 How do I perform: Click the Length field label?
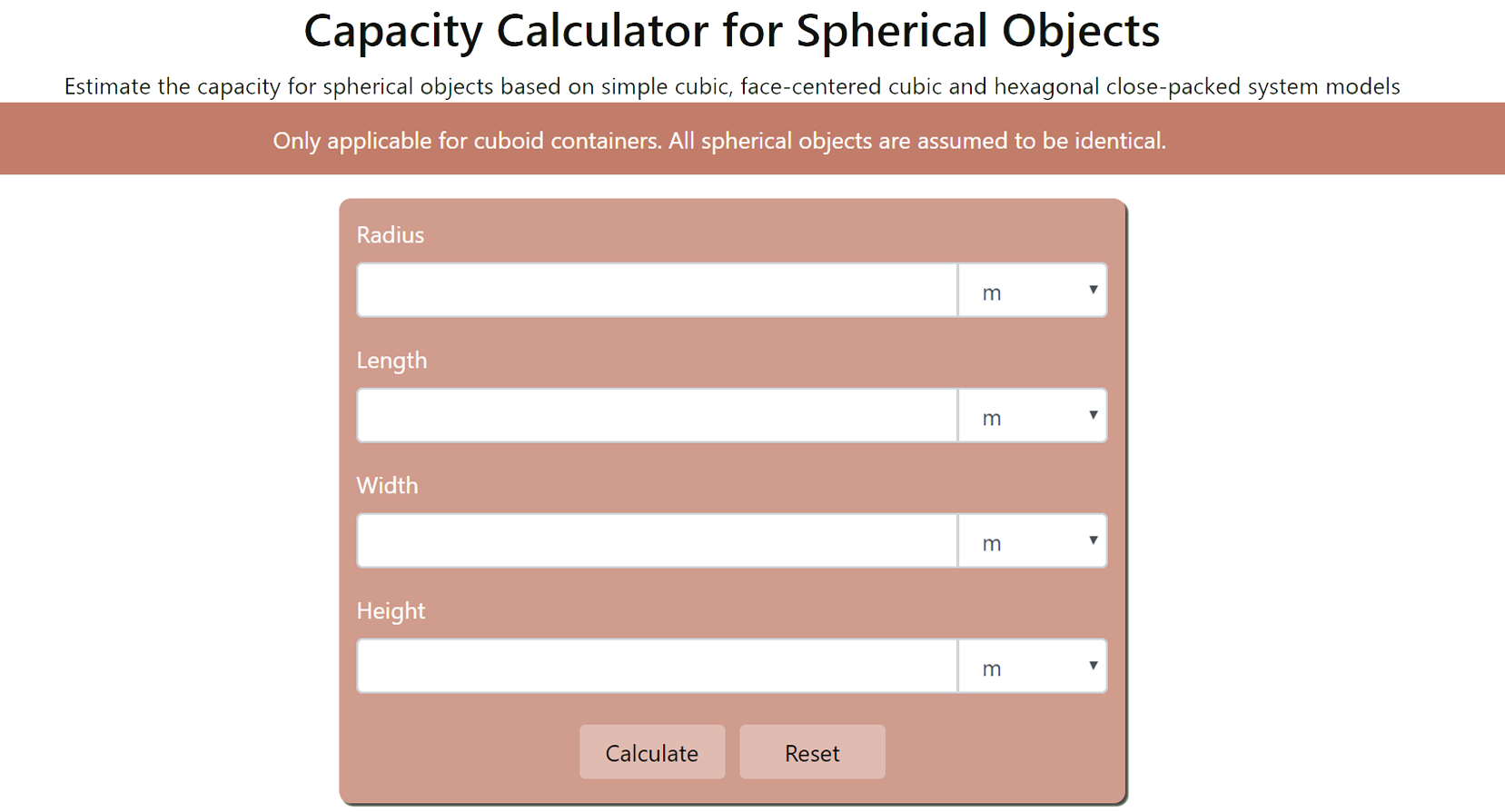point(391,361)
